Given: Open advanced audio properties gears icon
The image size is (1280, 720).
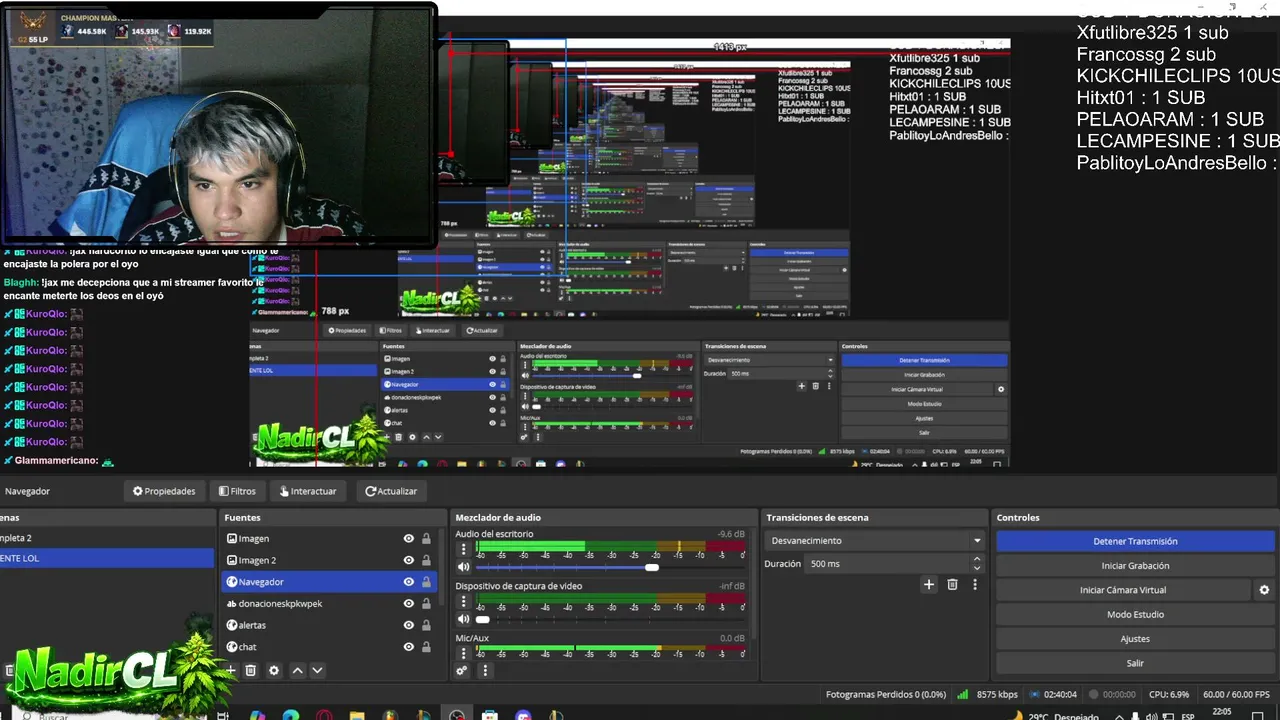Looking at the screenshot, I should pyautogui.click(x=462, y=671).
